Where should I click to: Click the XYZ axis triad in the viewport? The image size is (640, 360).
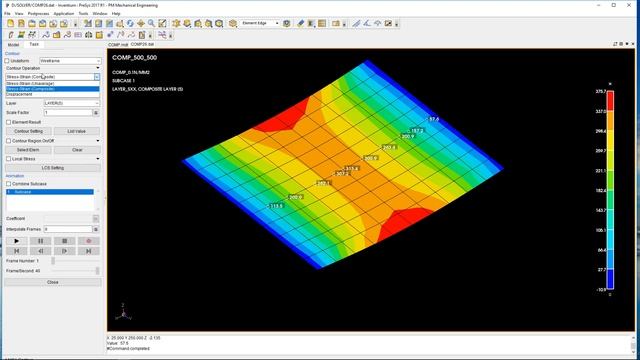[123, 313]
